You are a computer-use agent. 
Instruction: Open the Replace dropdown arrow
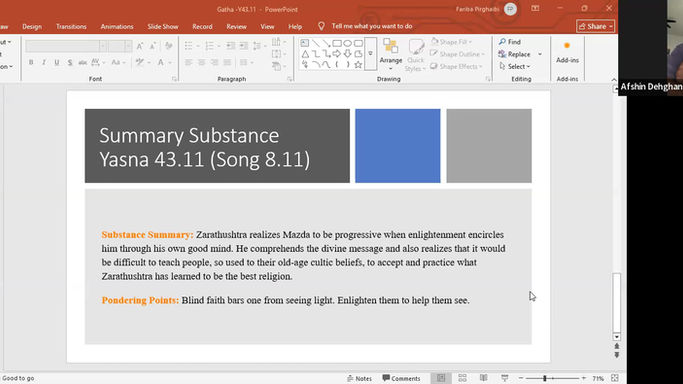pos(540,54)
